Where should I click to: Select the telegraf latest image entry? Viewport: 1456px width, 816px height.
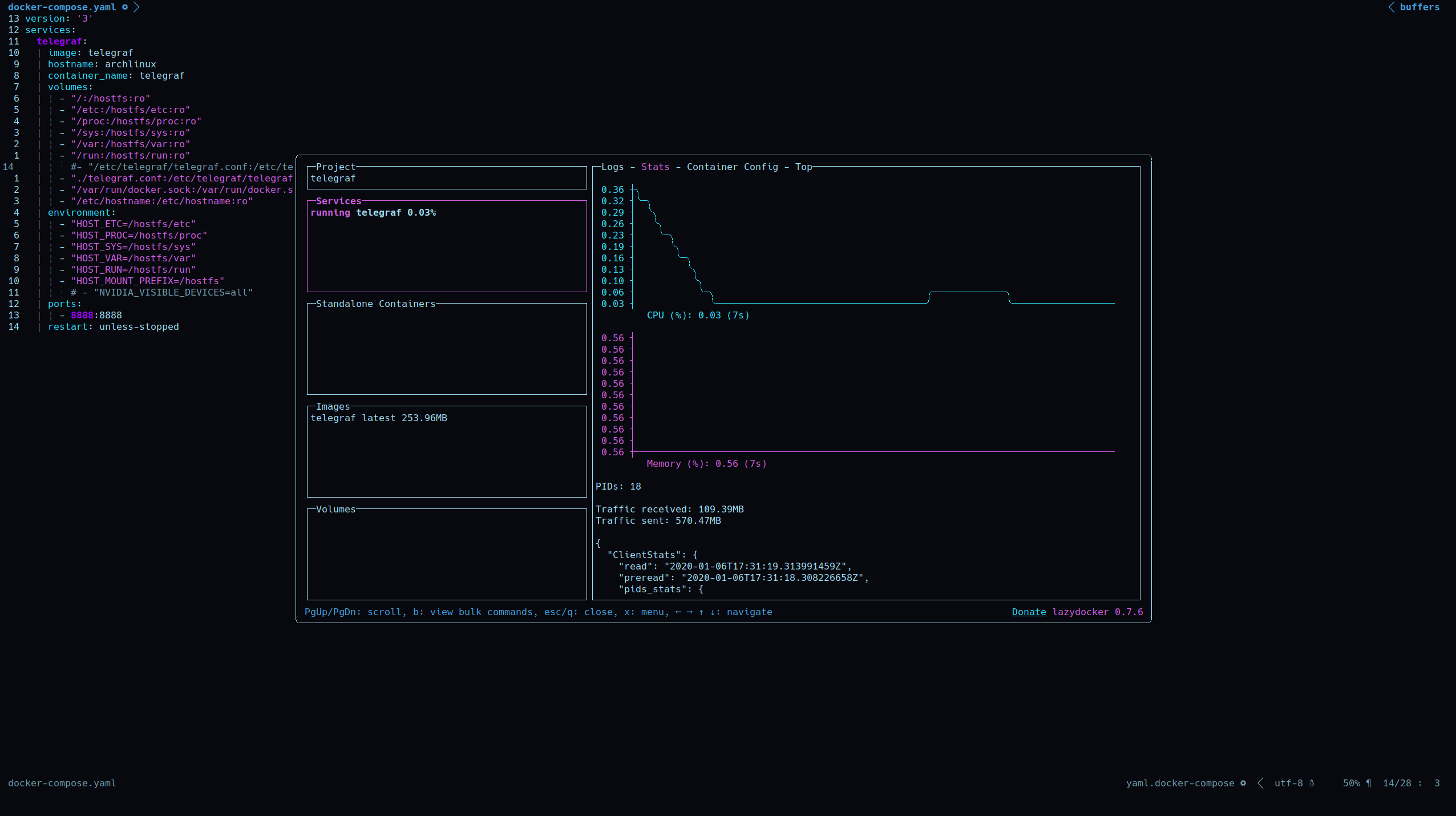tap(379, 418)
